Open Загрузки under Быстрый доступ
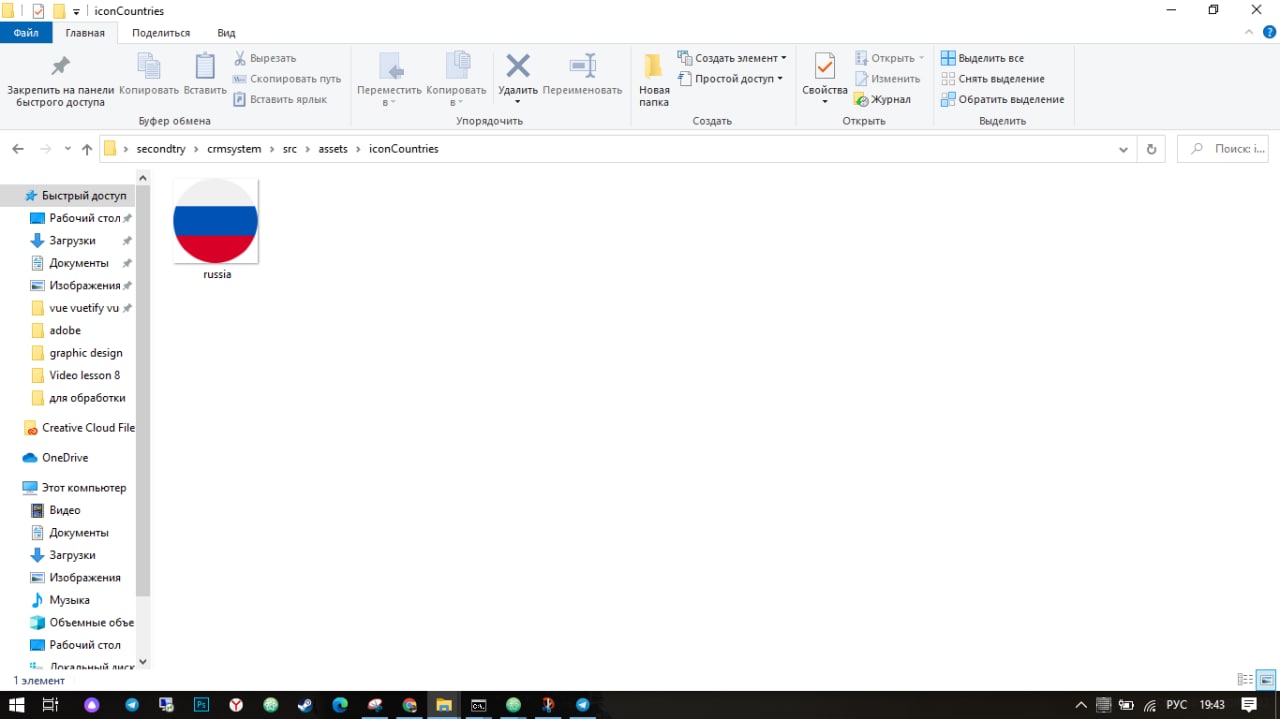 (72, 241)
